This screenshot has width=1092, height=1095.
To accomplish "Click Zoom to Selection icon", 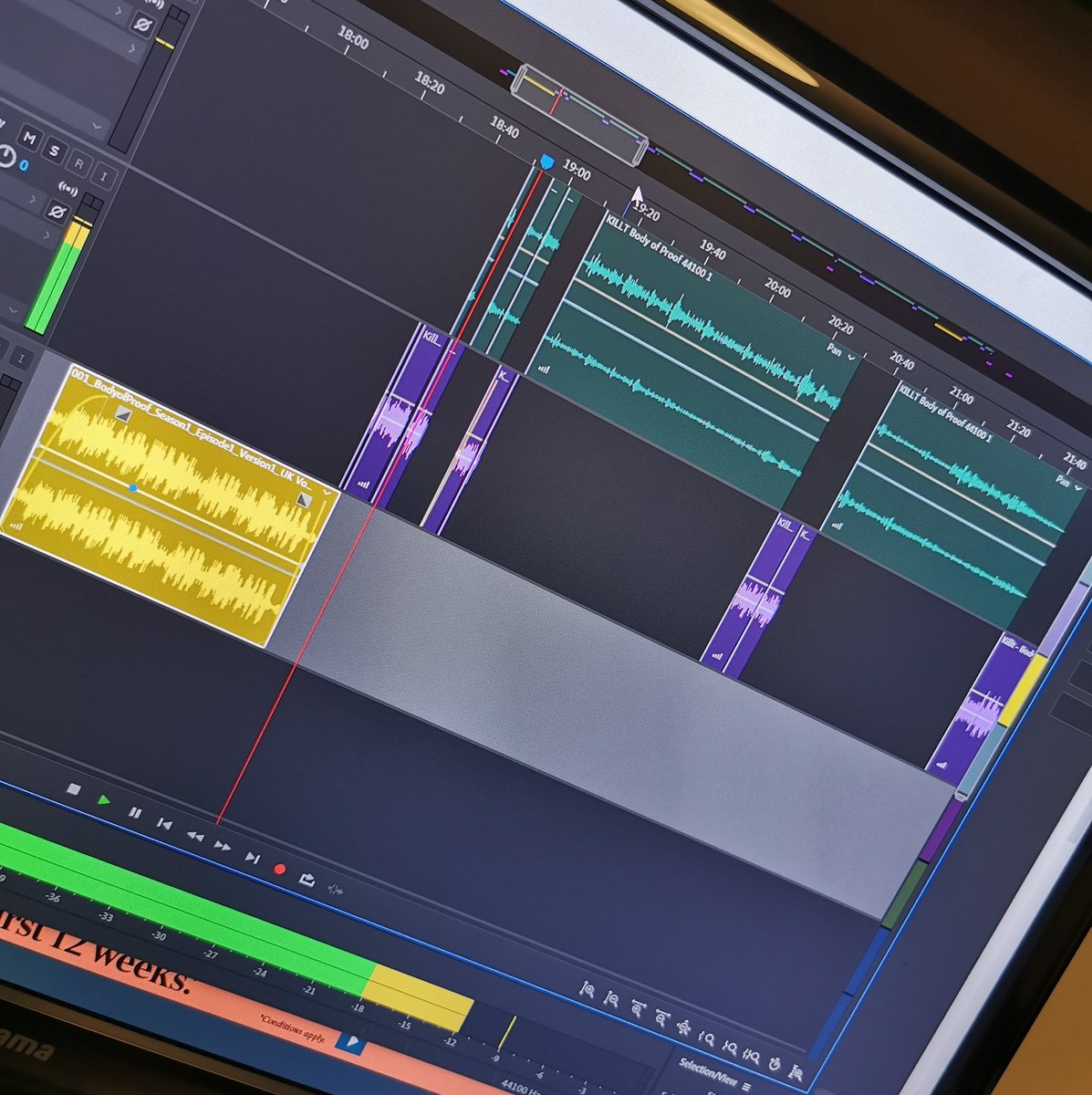I will pos(751,1055).
